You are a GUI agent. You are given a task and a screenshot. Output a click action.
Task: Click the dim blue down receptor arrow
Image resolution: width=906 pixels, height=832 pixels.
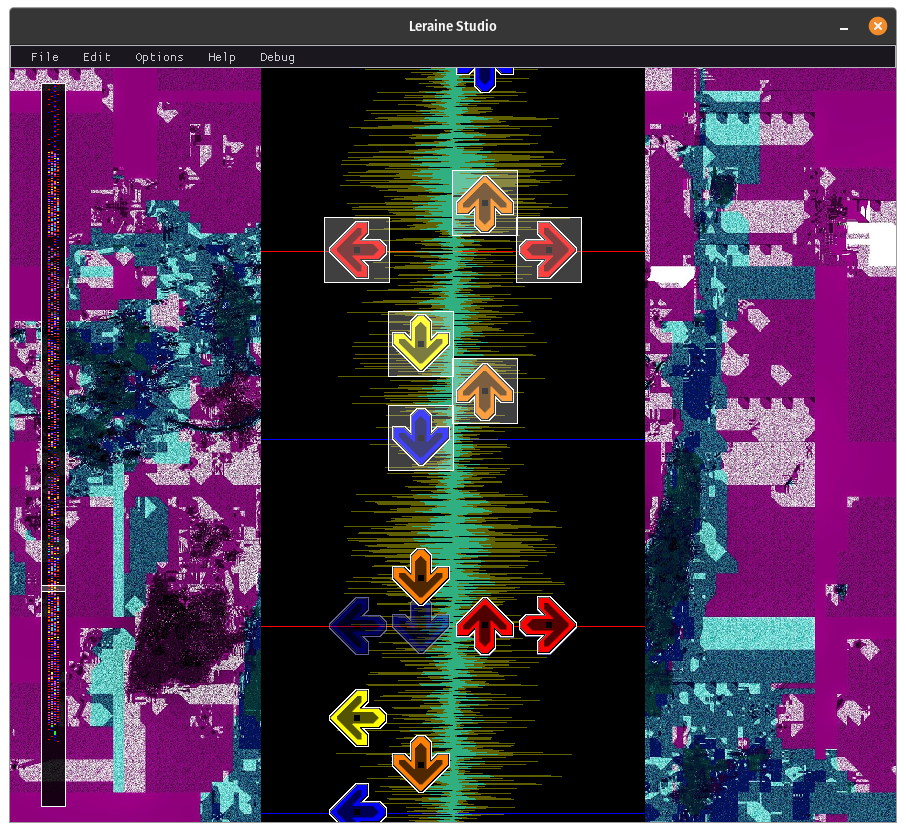click(x=421, y=628)
